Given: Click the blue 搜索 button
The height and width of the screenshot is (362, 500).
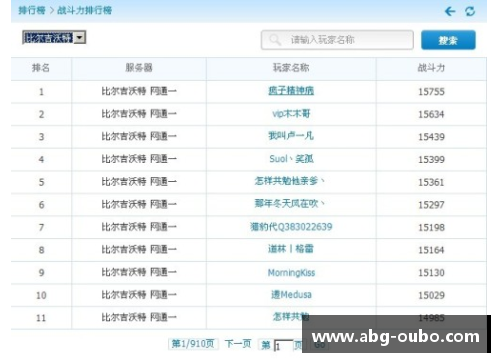Looking at the screenshot, I should (x=448, y=40).
